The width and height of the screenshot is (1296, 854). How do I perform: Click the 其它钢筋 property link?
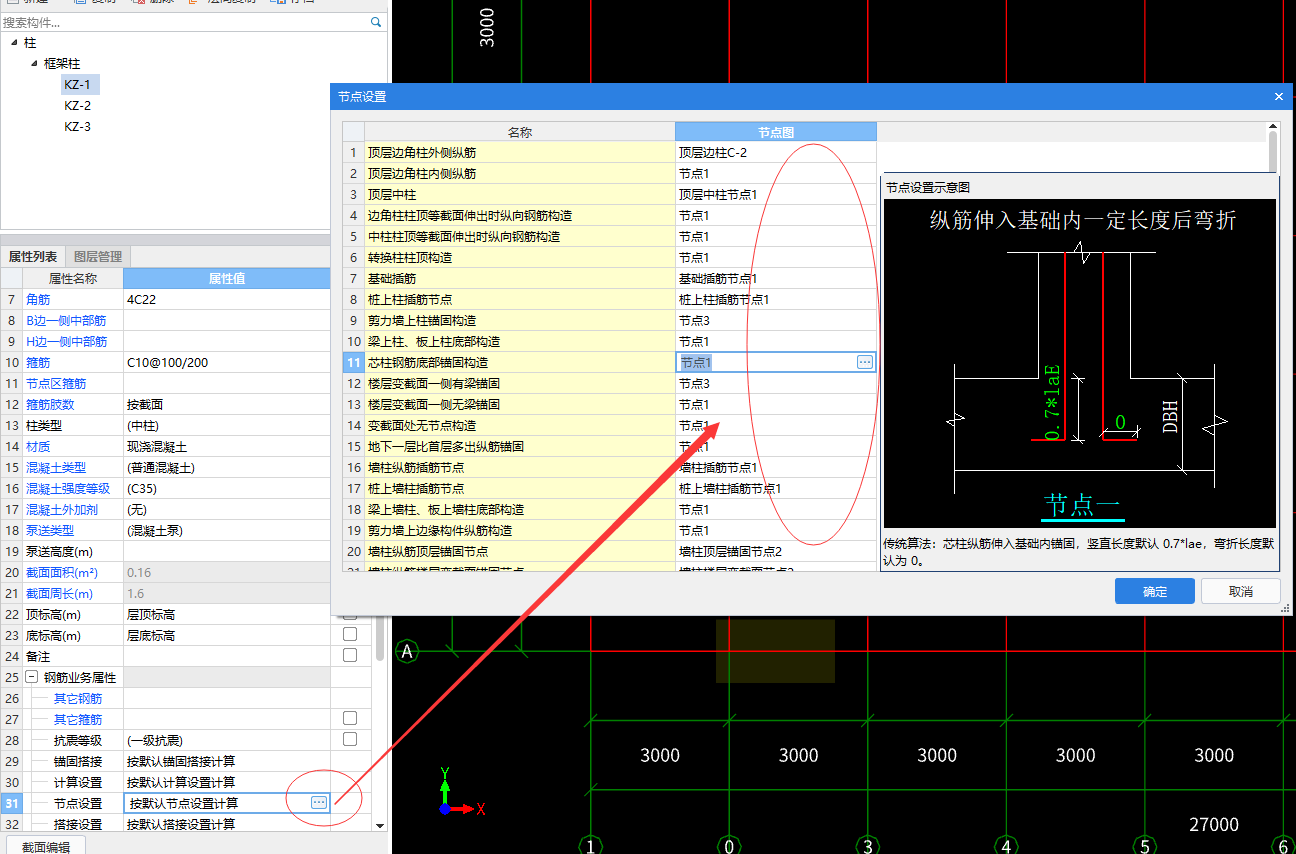pos(78,698)
